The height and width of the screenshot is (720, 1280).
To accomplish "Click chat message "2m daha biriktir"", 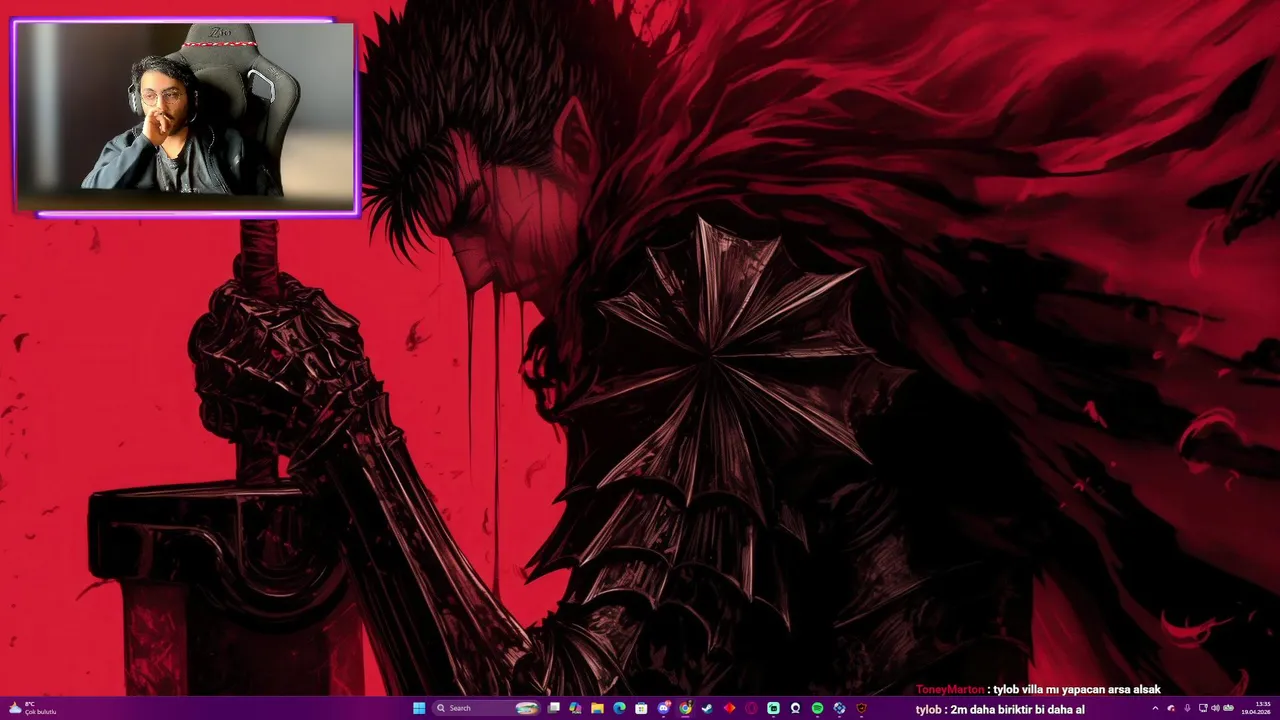I will [x=1000, y=709].
